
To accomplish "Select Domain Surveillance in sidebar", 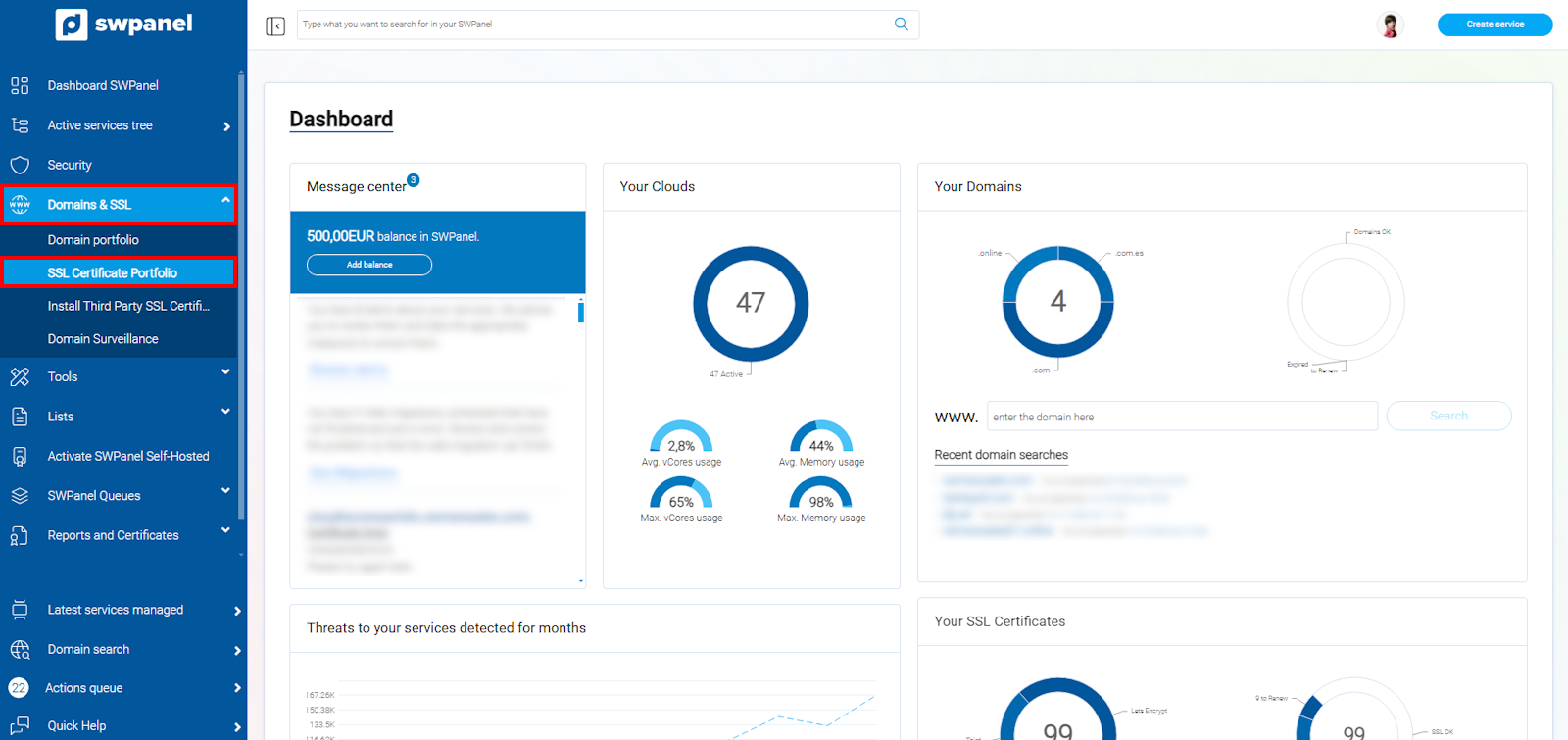I will [103, 339].
